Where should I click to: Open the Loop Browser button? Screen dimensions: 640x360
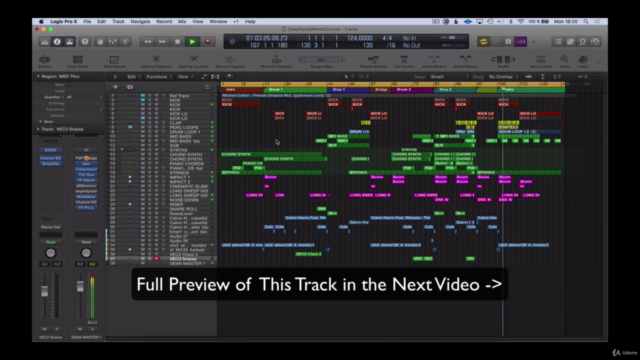[x=582, y=42]
